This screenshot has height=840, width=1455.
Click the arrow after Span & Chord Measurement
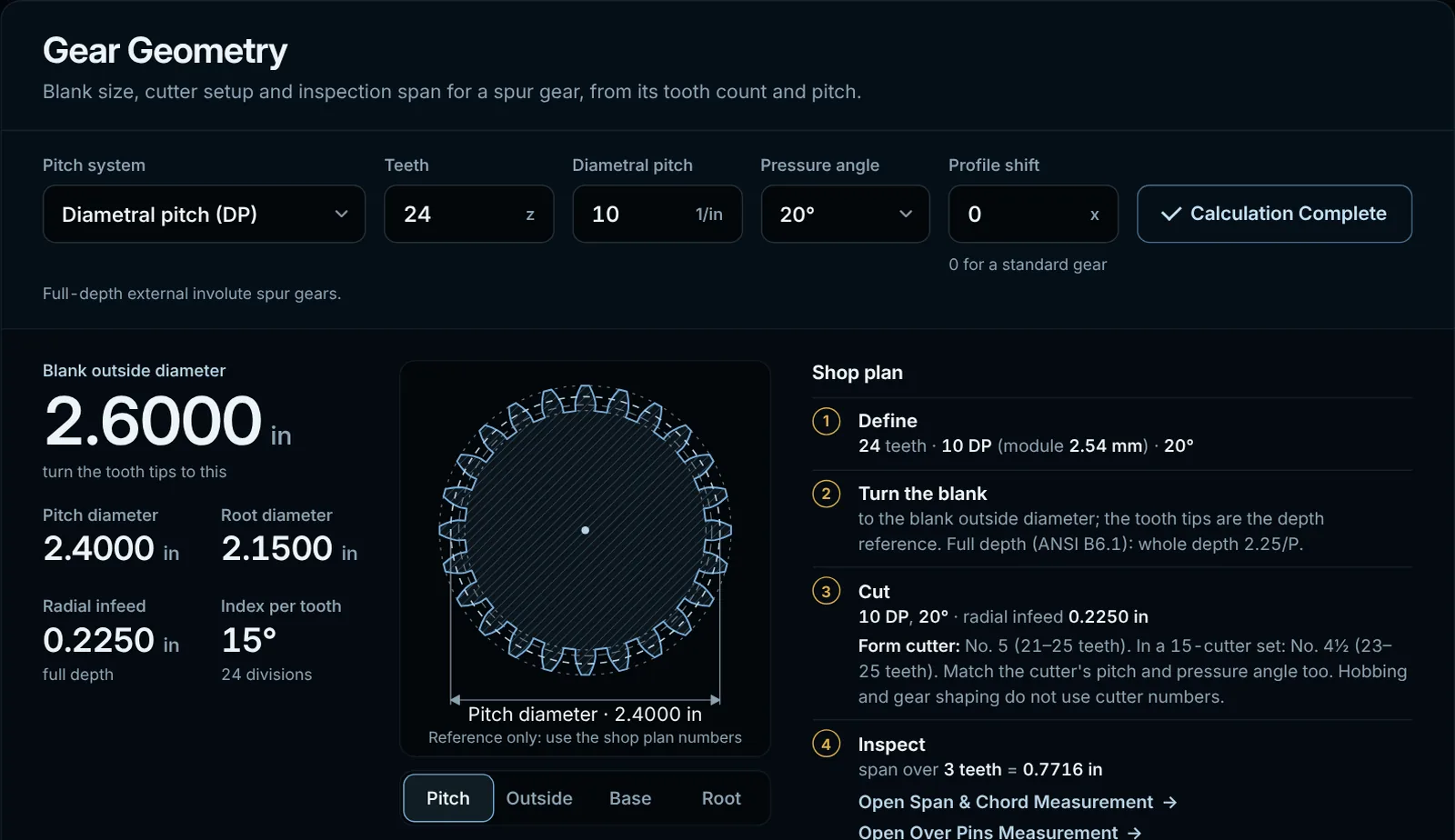tap(1169, 802)
